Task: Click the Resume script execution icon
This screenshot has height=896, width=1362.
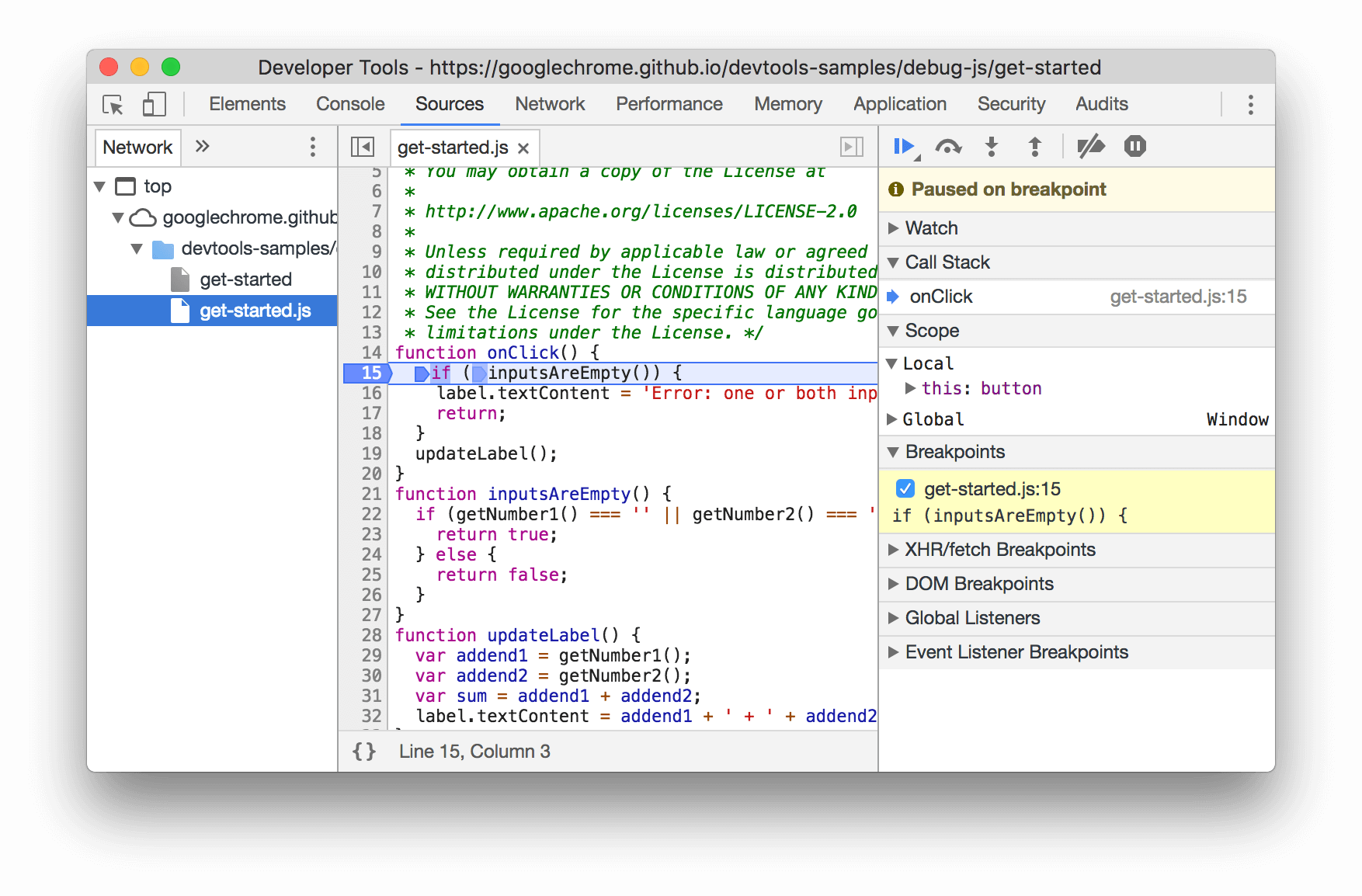Action: point(903,146)
